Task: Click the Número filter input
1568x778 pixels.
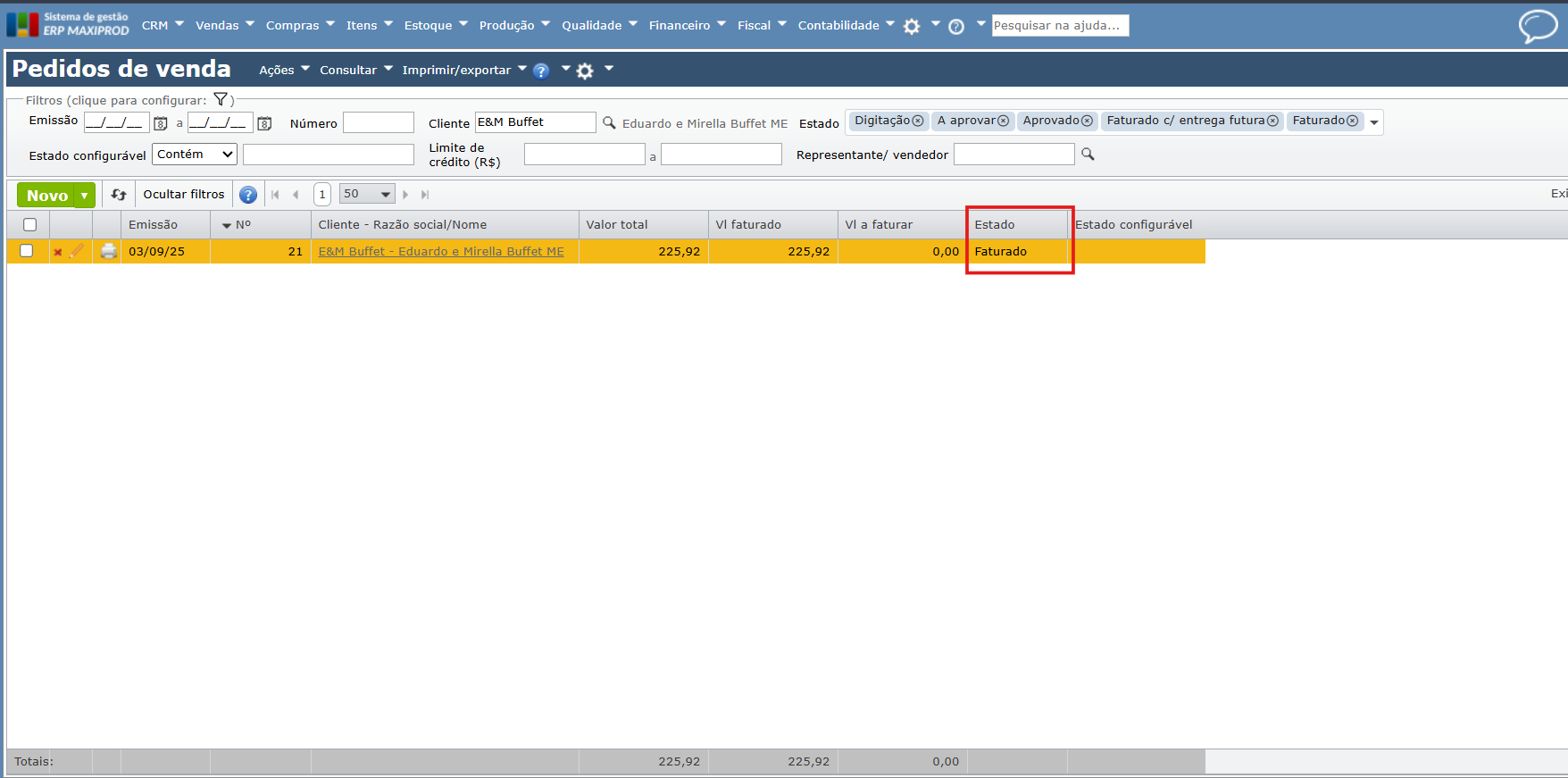Action: [x=379, y=122]
